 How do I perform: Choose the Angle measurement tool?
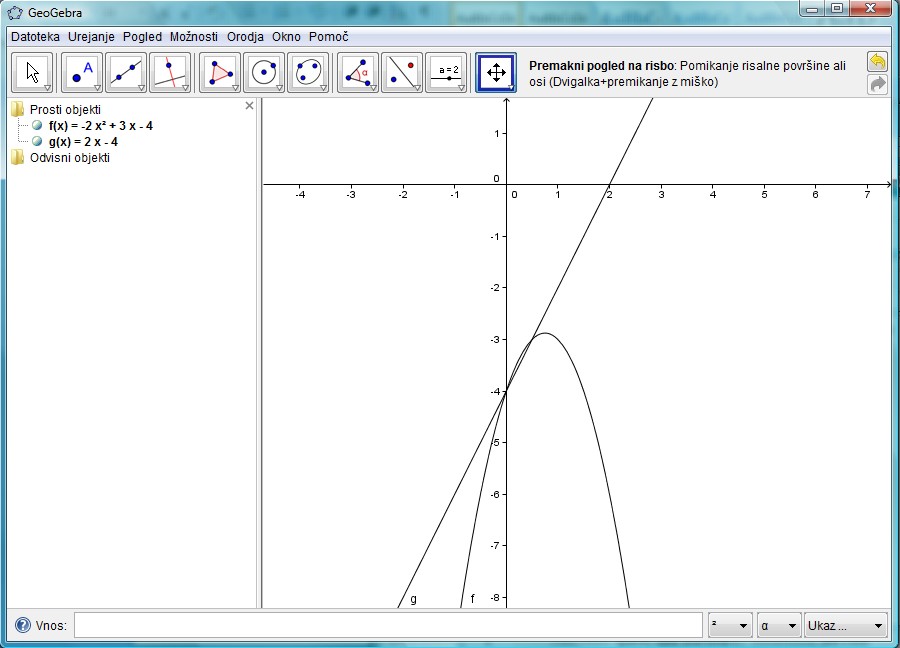(x=358, y=72)
